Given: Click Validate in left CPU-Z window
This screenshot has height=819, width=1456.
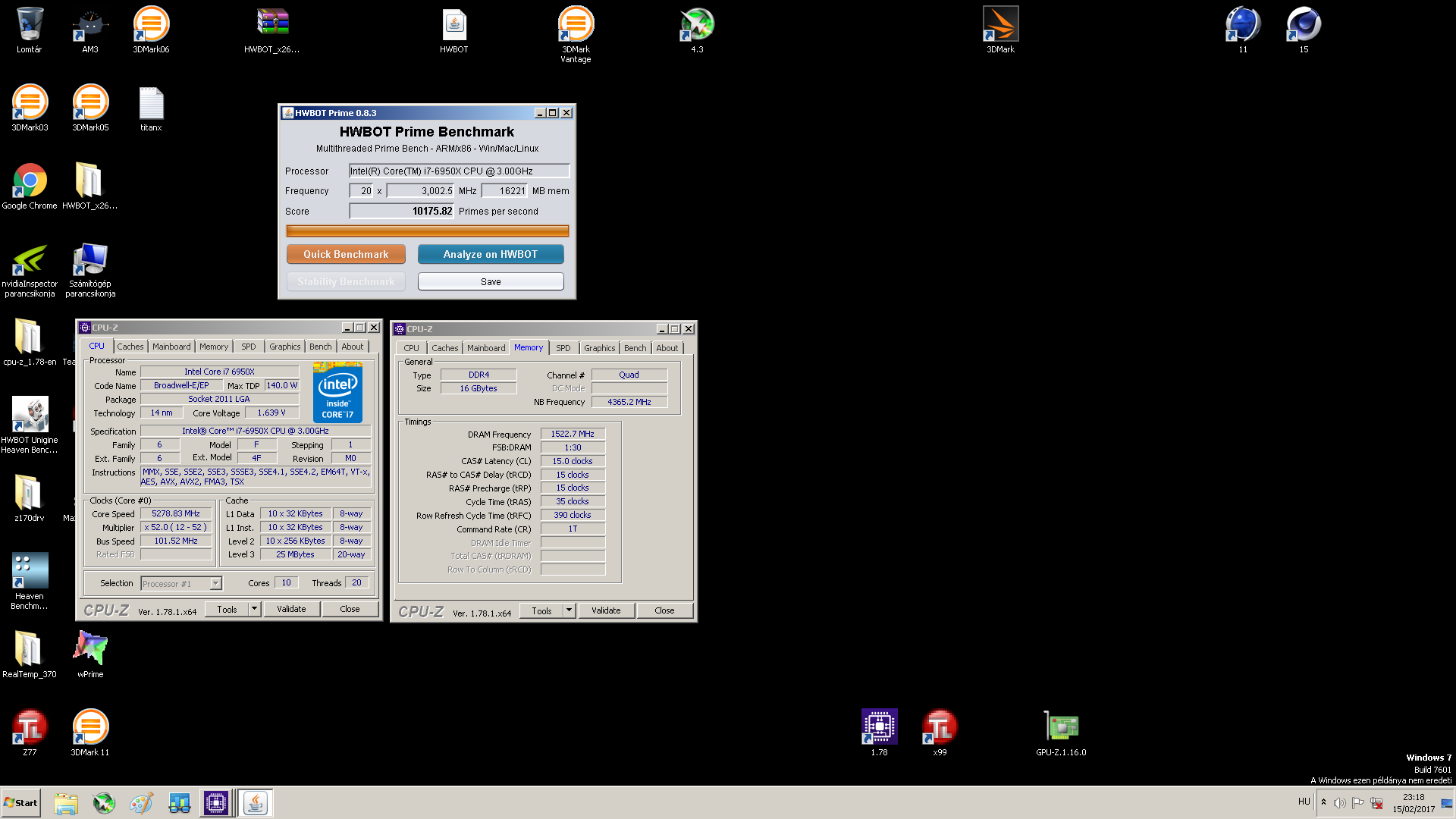Looking at the screenshot, I should (x=291, y=609).
